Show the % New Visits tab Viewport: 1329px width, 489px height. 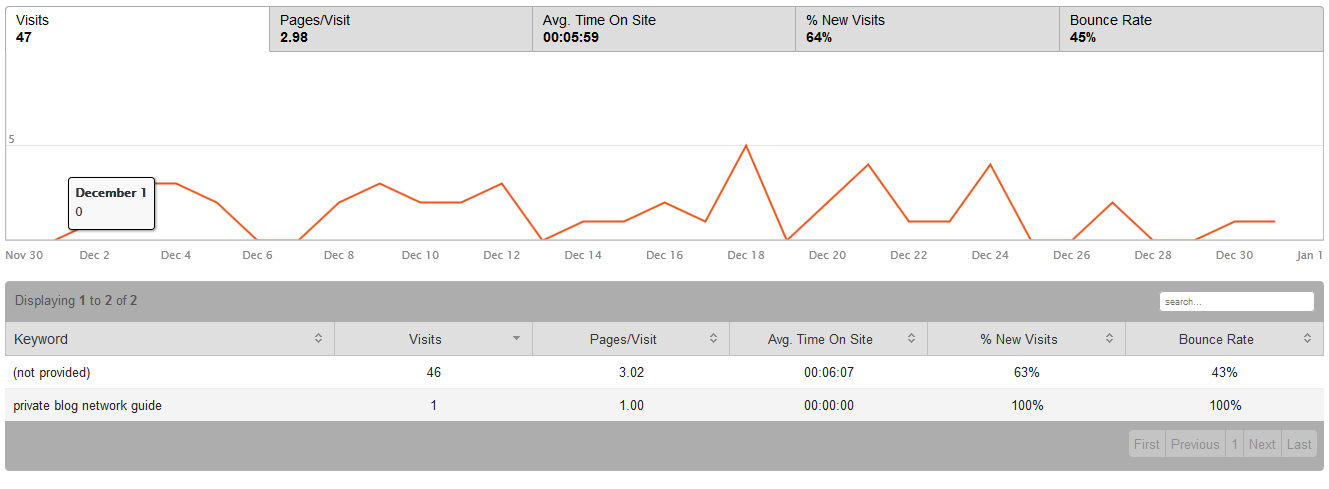click(926, 29)
